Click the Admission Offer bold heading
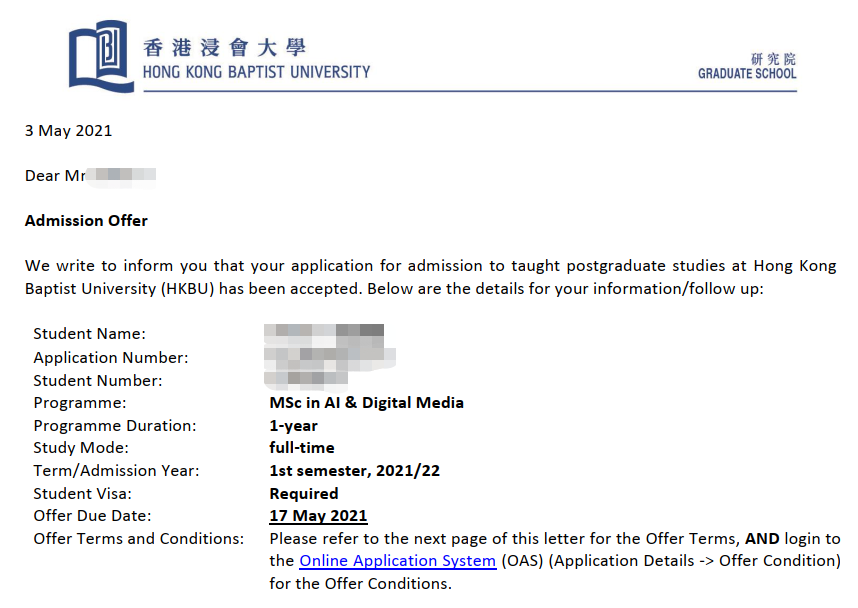 click(86, 221)
